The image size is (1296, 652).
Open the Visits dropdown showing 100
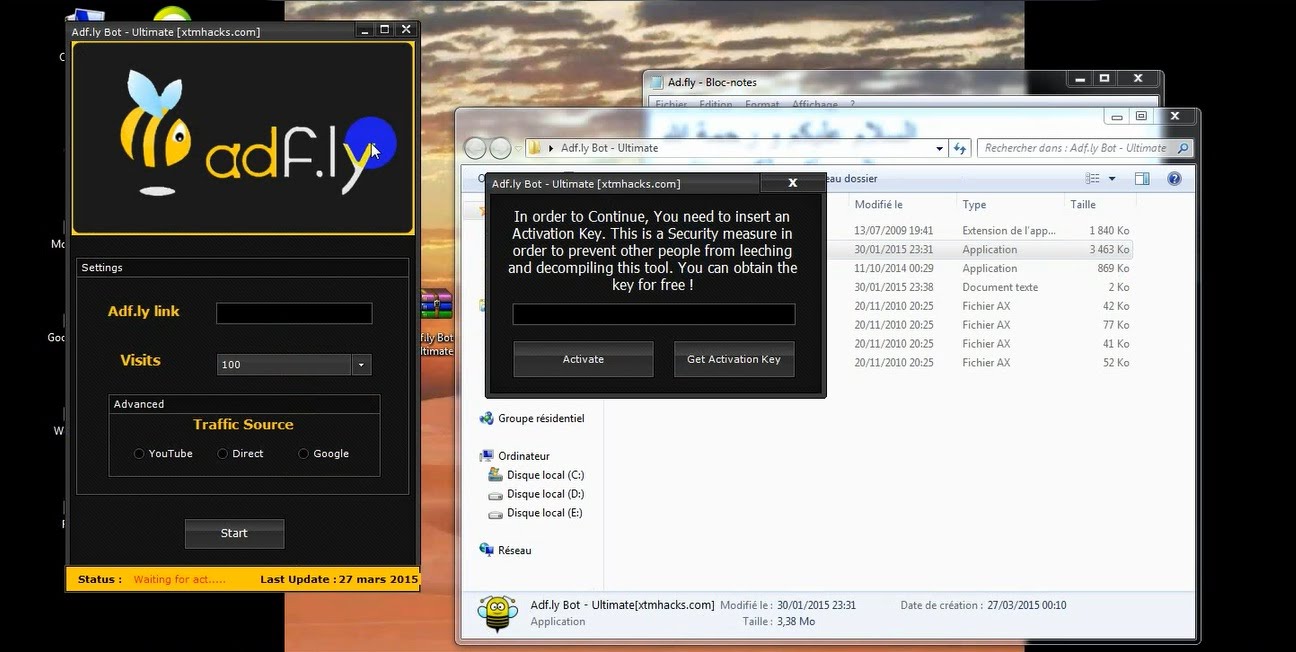[x=361, y=365]
